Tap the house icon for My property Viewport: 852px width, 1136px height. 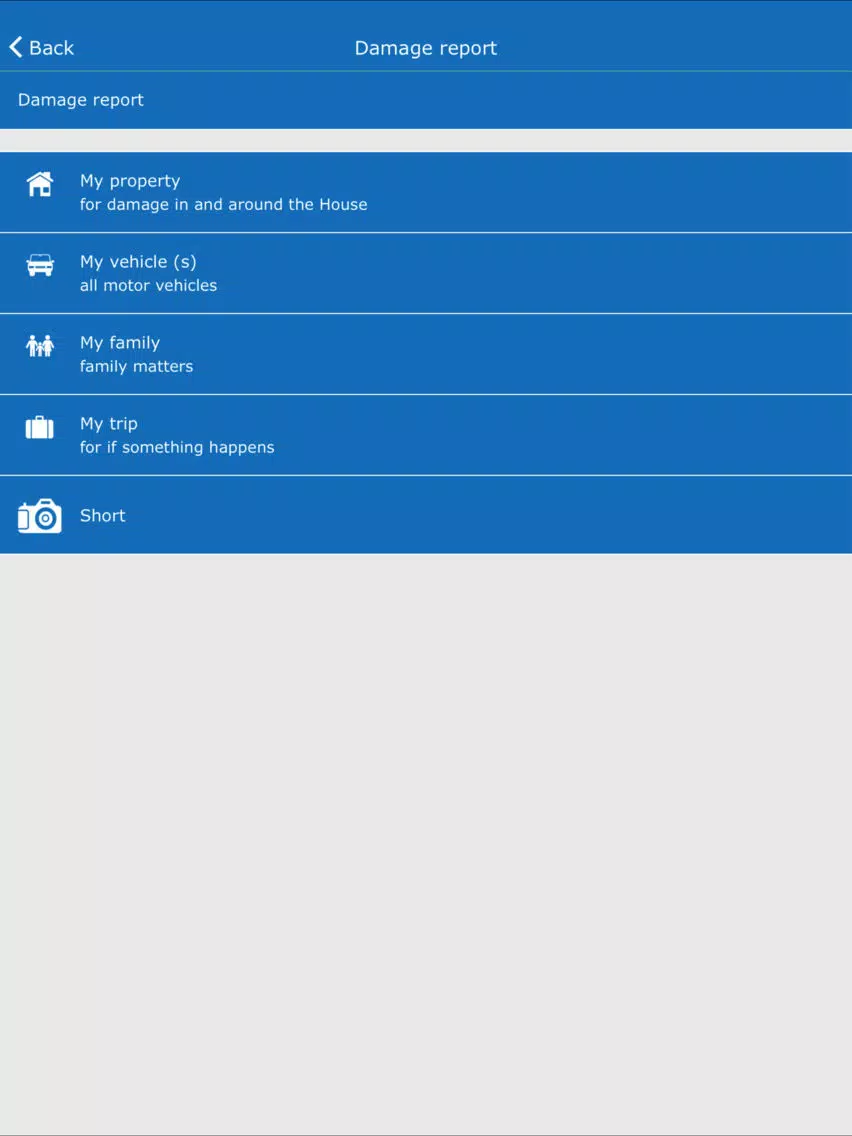[x=40, y=184]
